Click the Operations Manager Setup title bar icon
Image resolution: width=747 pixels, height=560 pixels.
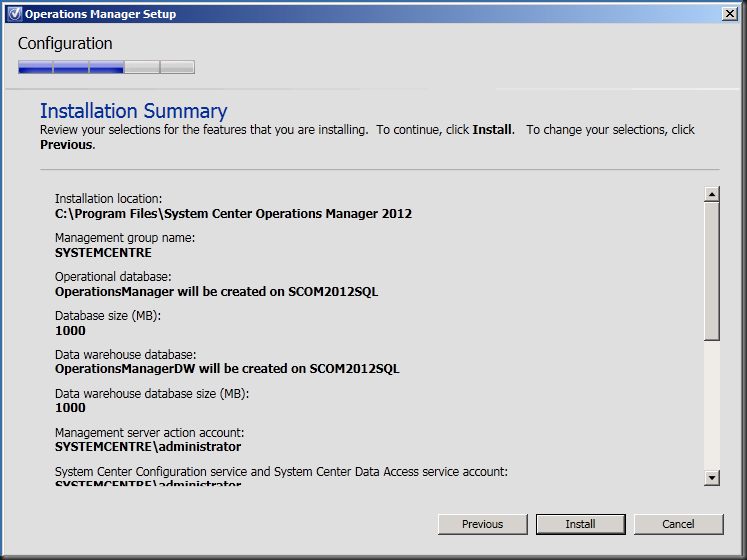click(x=14, y=14)
